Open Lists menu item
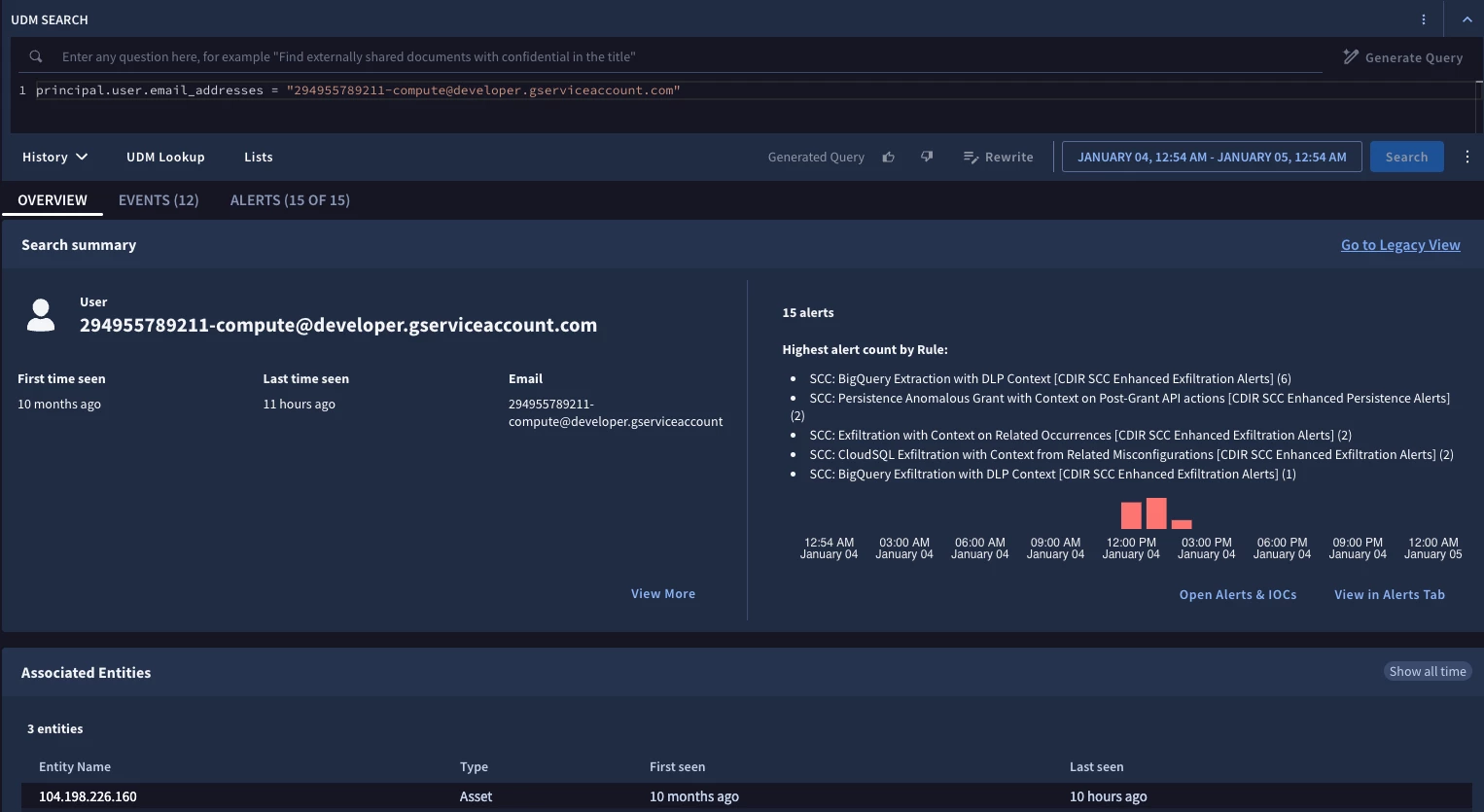This screenshot has height=812, width=1484. click(x=259, y=157)
